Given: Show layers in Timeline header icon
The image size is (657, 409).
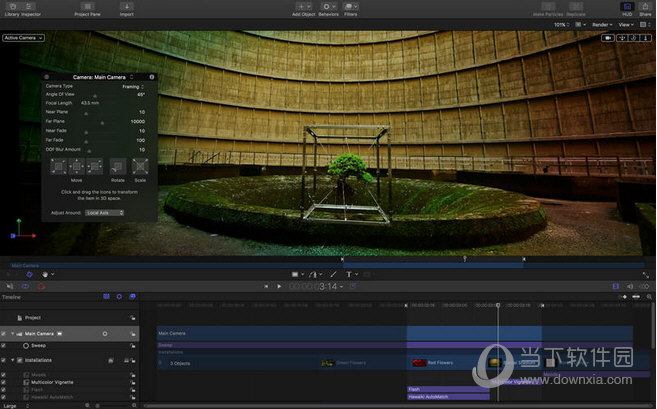Looking at the screenshot, I should click(106, 297).
